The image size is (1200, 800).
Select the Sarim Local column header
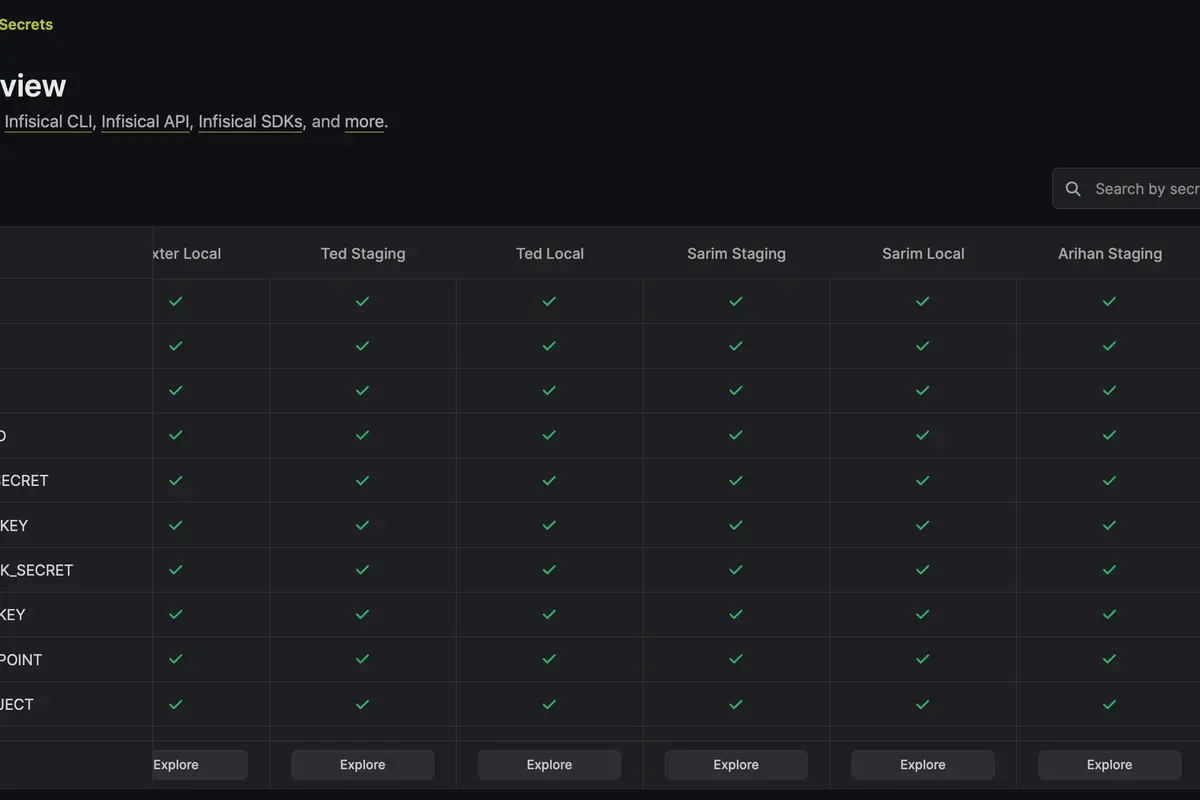tap(923, 254)
